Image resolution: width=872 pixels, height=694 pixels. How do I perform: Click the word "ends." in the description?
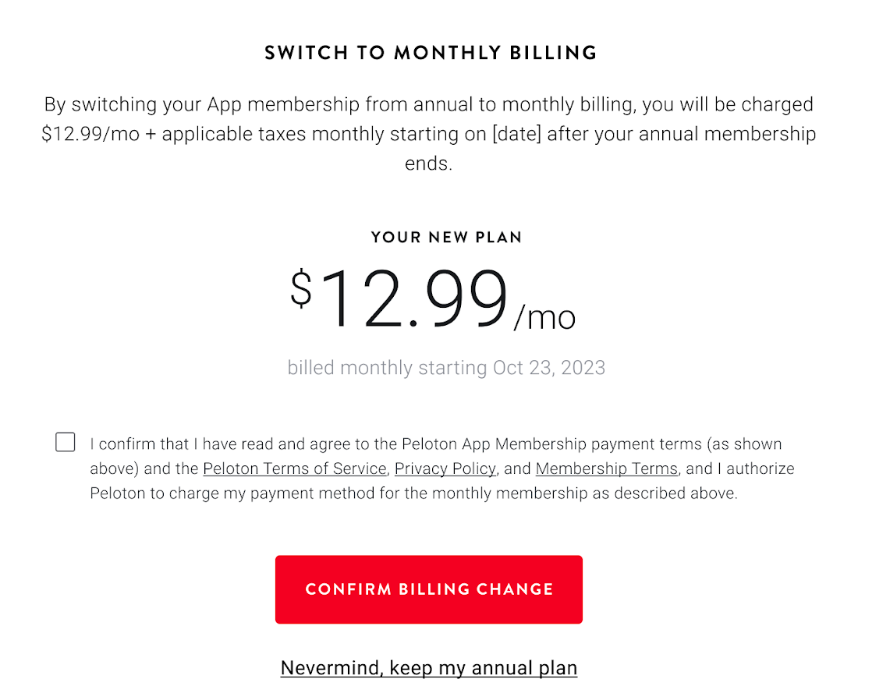429,163
